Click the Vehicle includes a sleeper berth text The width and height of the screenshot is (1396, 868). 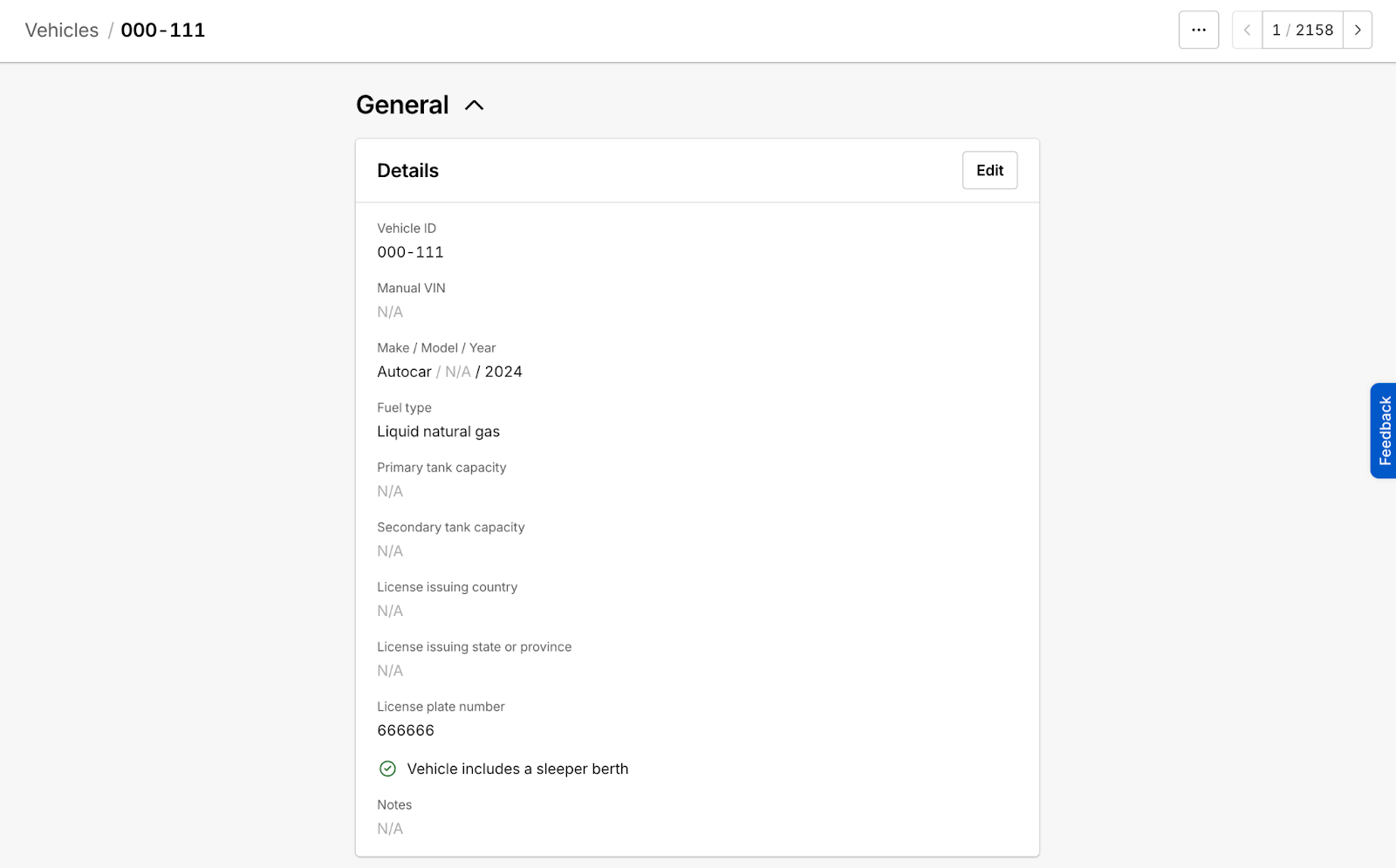[x=517, y=769]
